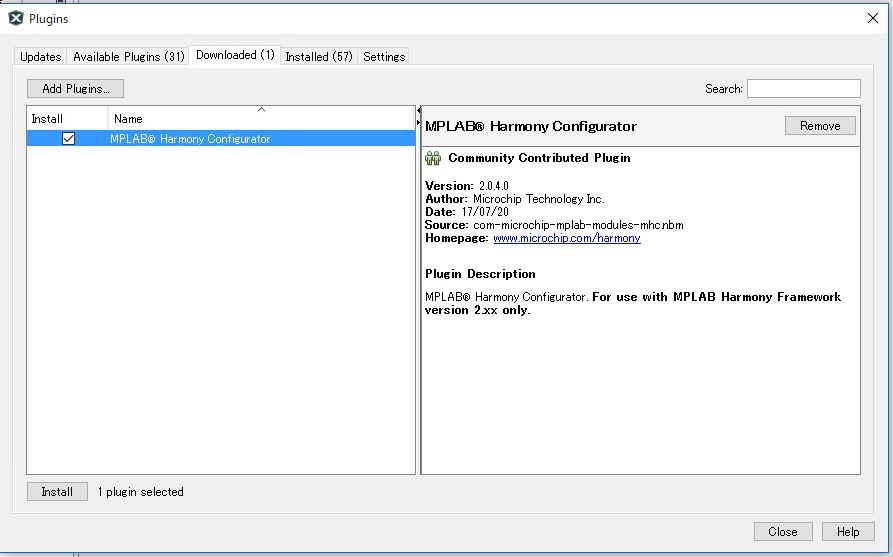This screenshot has height=557, width=893.
Task: Click the Author Microchip Technology Inc. text
Action: pyautogui.click(x=515, y=199)
